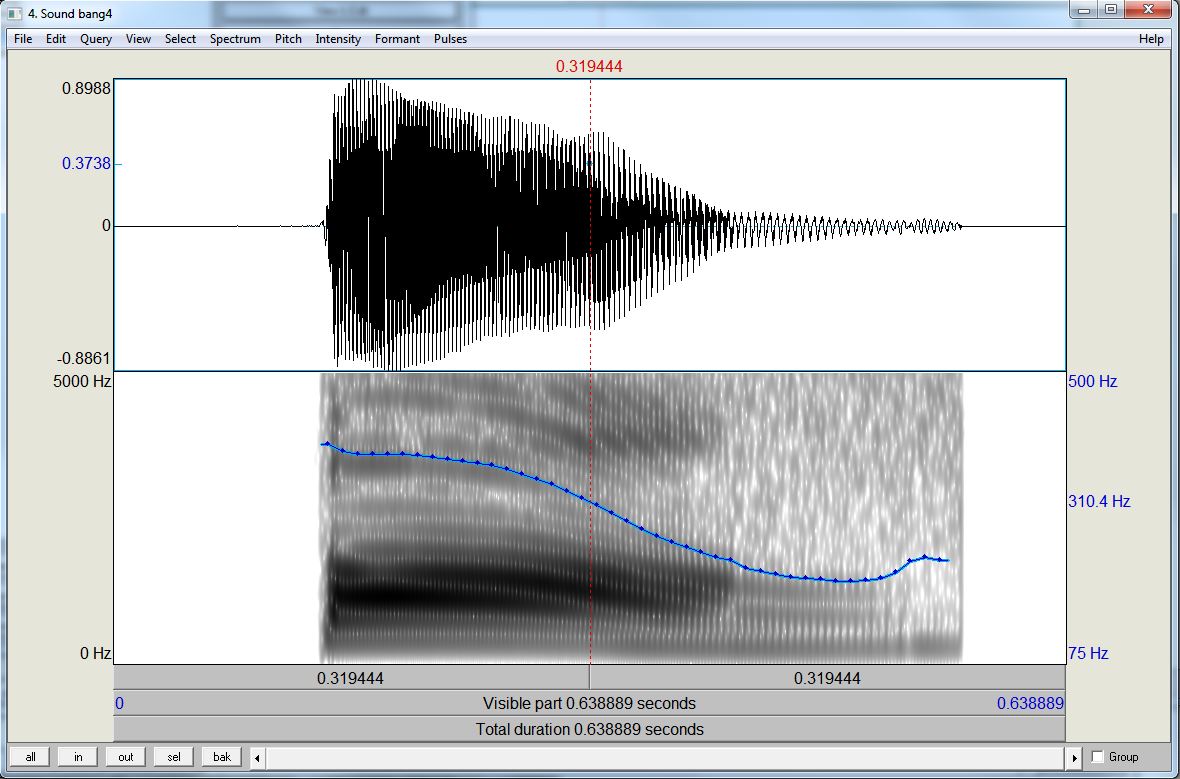
Task: Click the 'bak' zoom button
Action: 222,757
